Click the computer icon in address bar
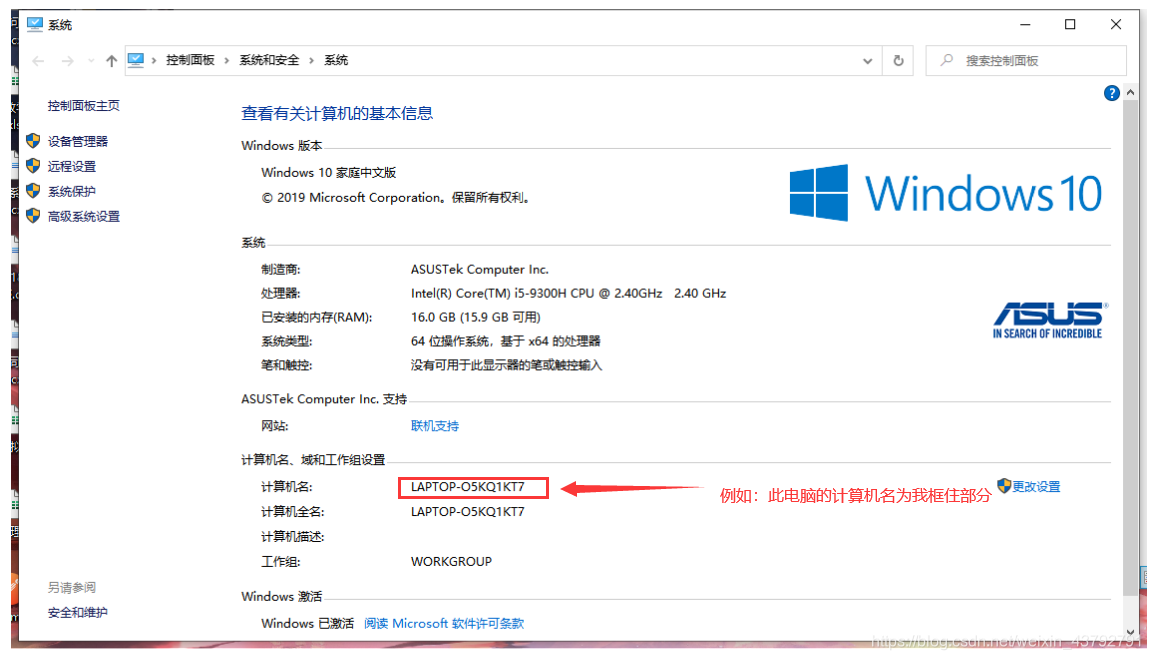The height and width of the screenshot is (660, 1151). pos(136,60)
